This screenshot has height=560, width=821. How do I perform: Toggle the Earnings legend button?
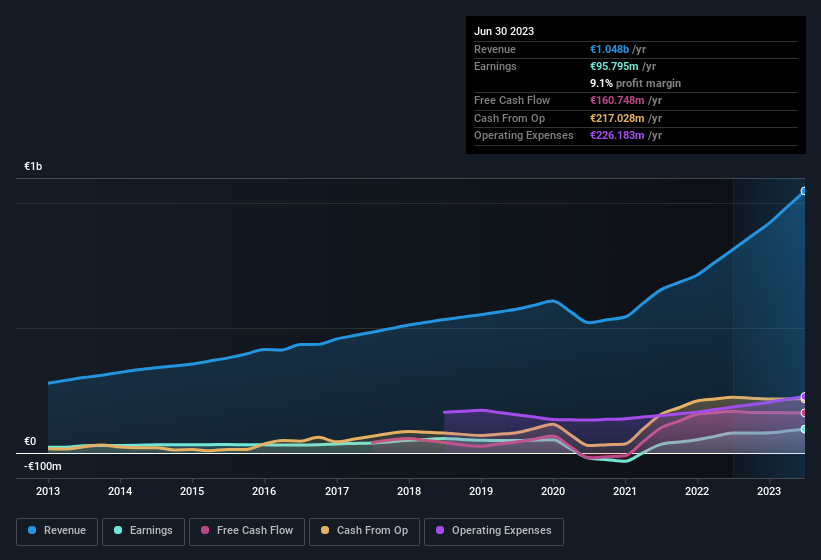click(x=143, y=531)
